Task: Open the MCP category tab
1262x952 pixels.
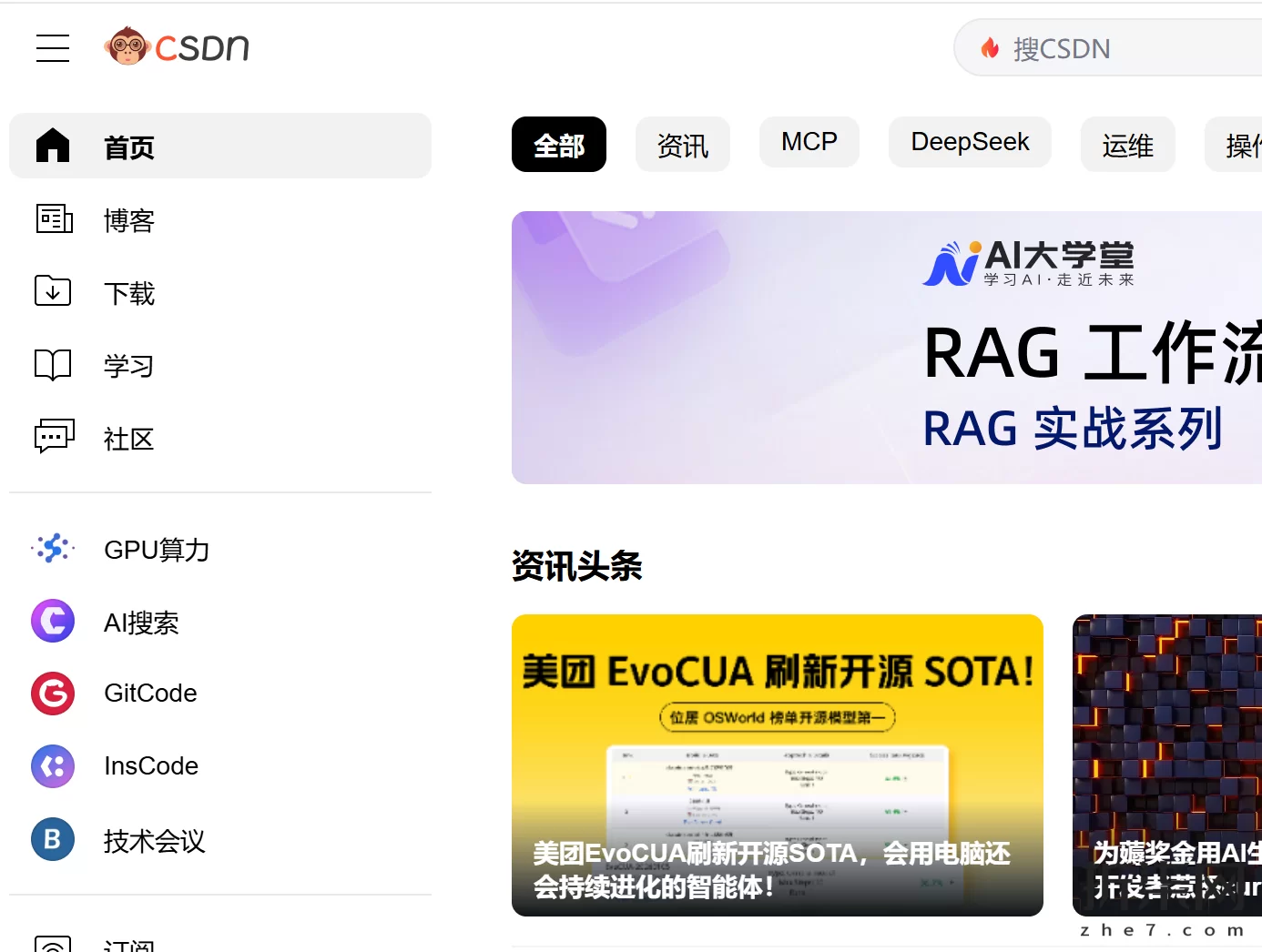Action: tap(809, 142)
